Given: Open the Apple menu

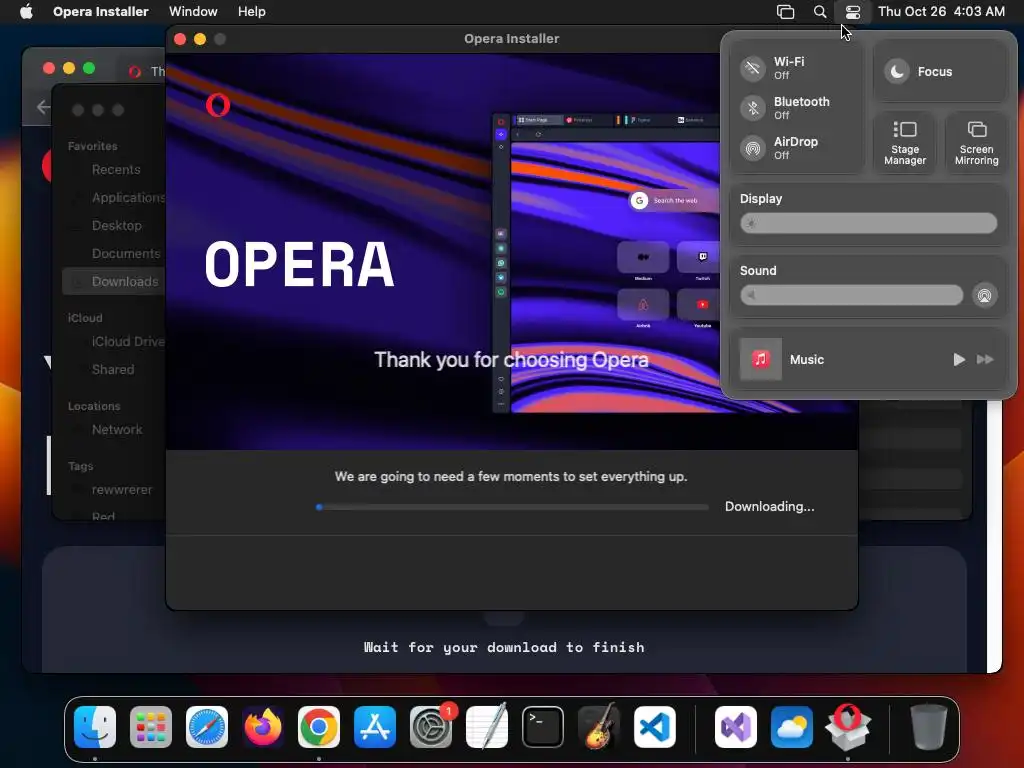Looking at the screenshot, I should pos(26,11).
